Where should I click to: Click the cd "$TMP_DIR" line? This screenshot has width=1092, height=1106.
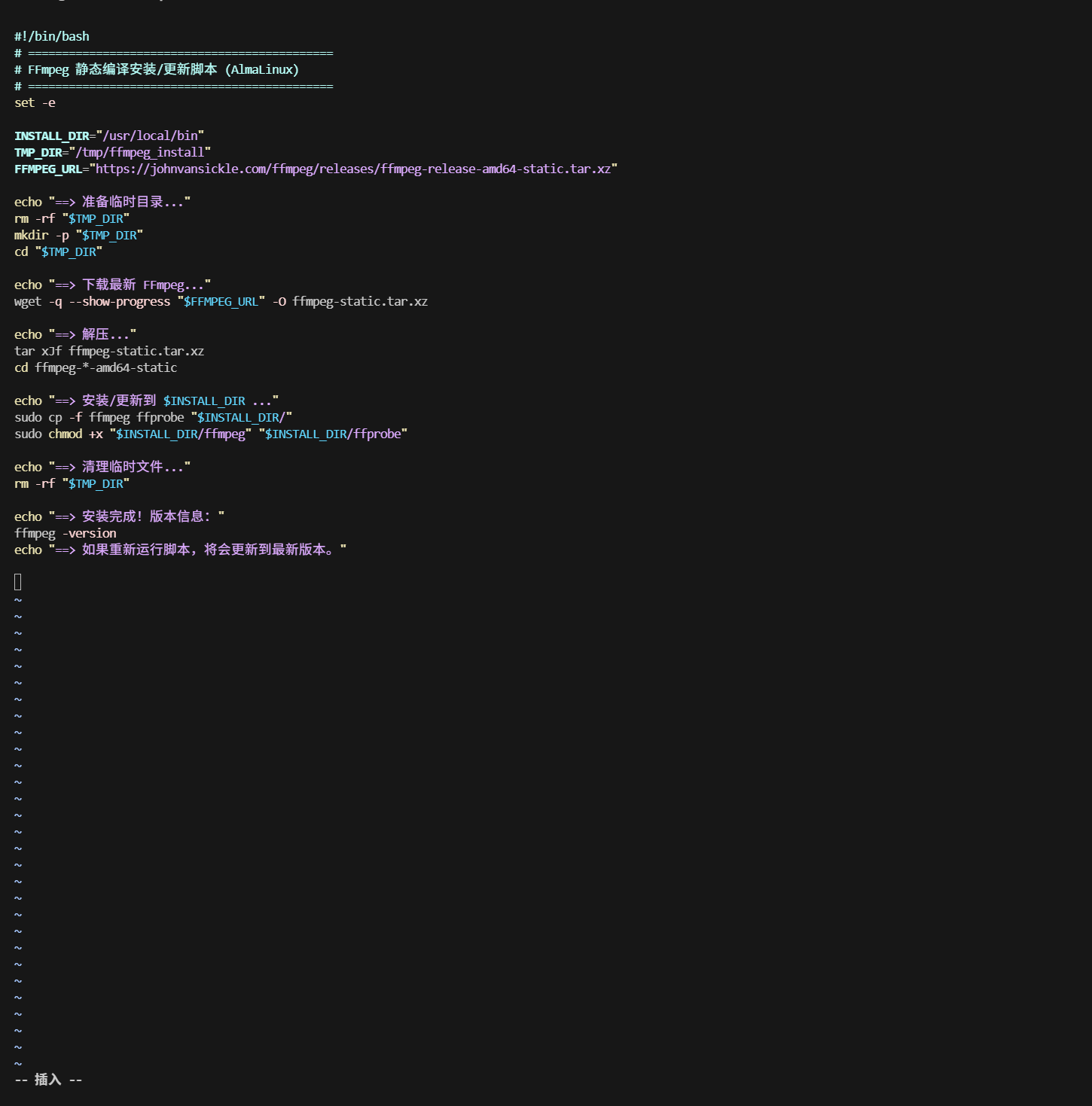(x=58, y=251)
